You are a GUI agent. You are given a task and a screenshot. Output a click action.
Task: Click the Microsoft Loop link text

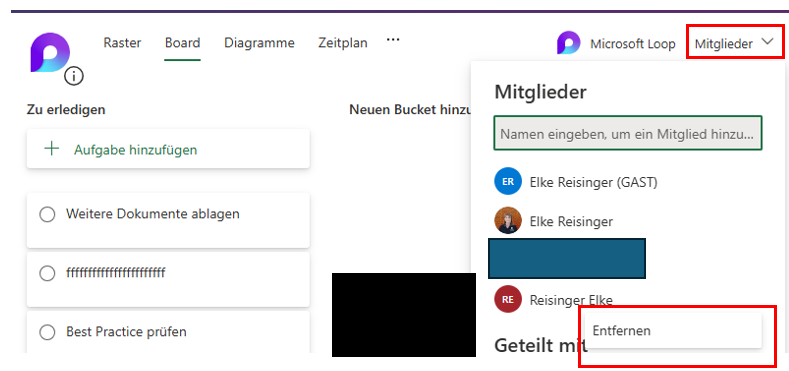(x=633, y=44)
